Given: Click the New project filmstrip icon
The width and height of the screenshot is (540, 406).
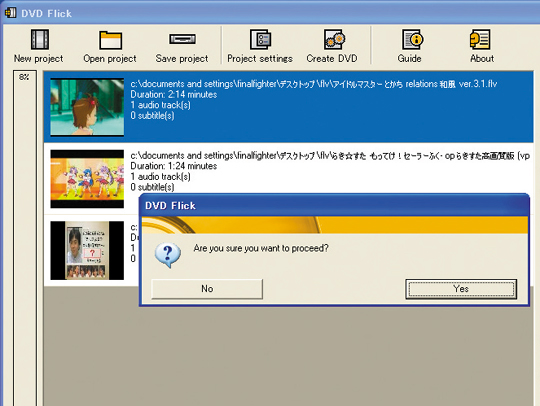Looking at the screenshot, I should click(40, 40).
